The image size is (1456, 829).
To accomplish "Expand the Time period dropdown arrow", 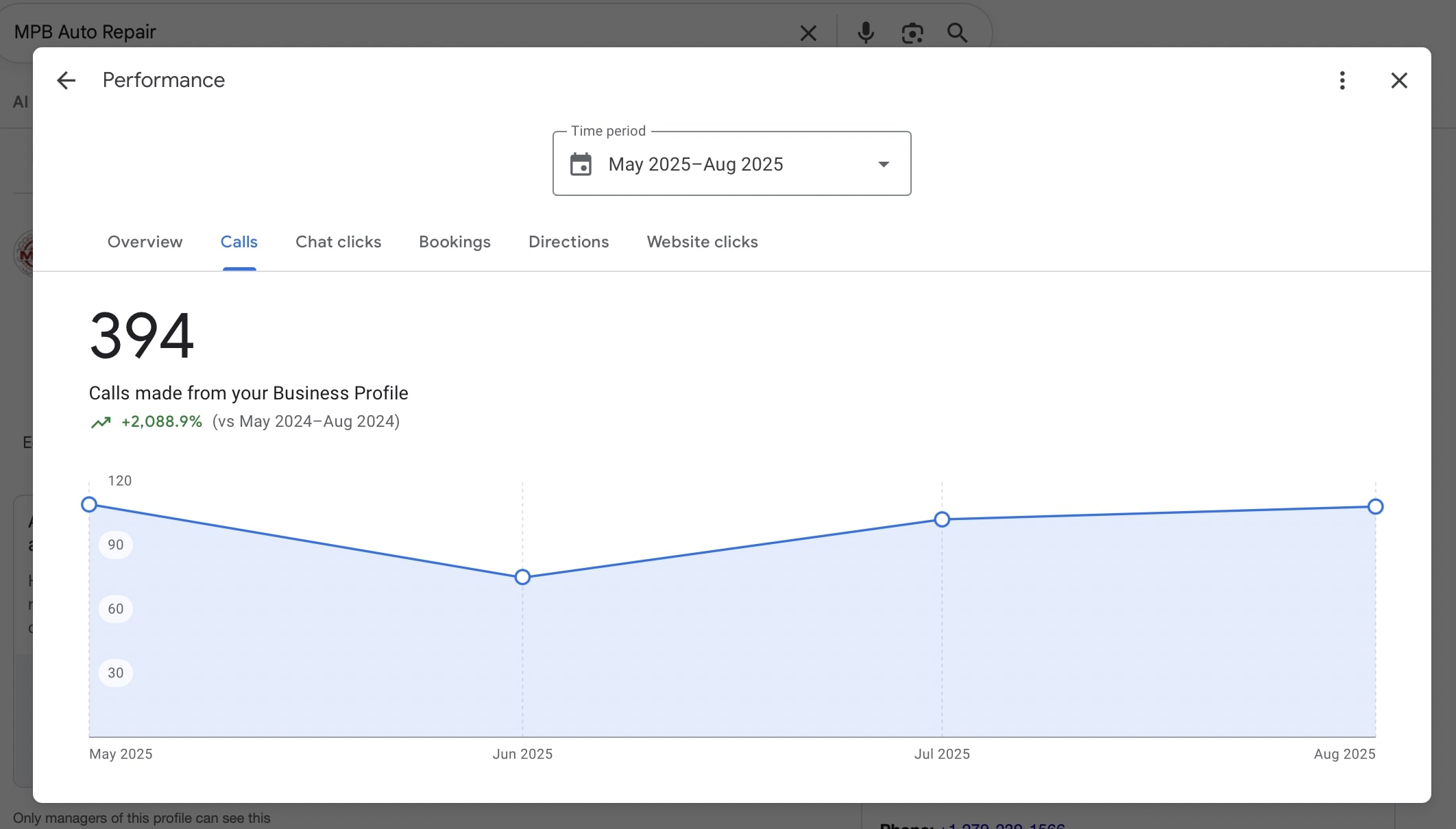I will coord(884,164).
